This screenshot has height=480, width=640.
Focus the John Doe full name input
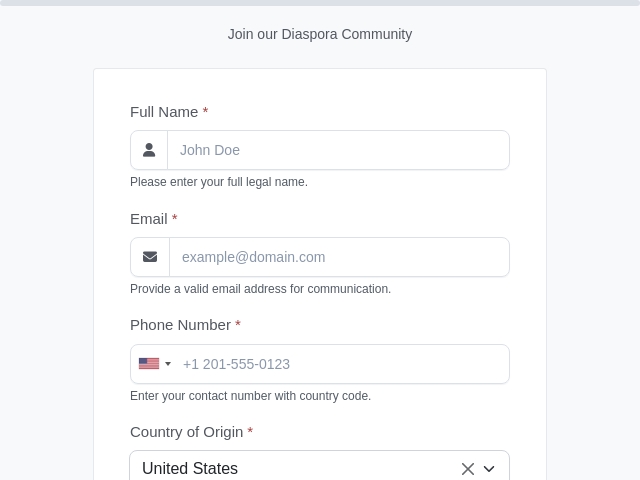[x=338, y=150]
